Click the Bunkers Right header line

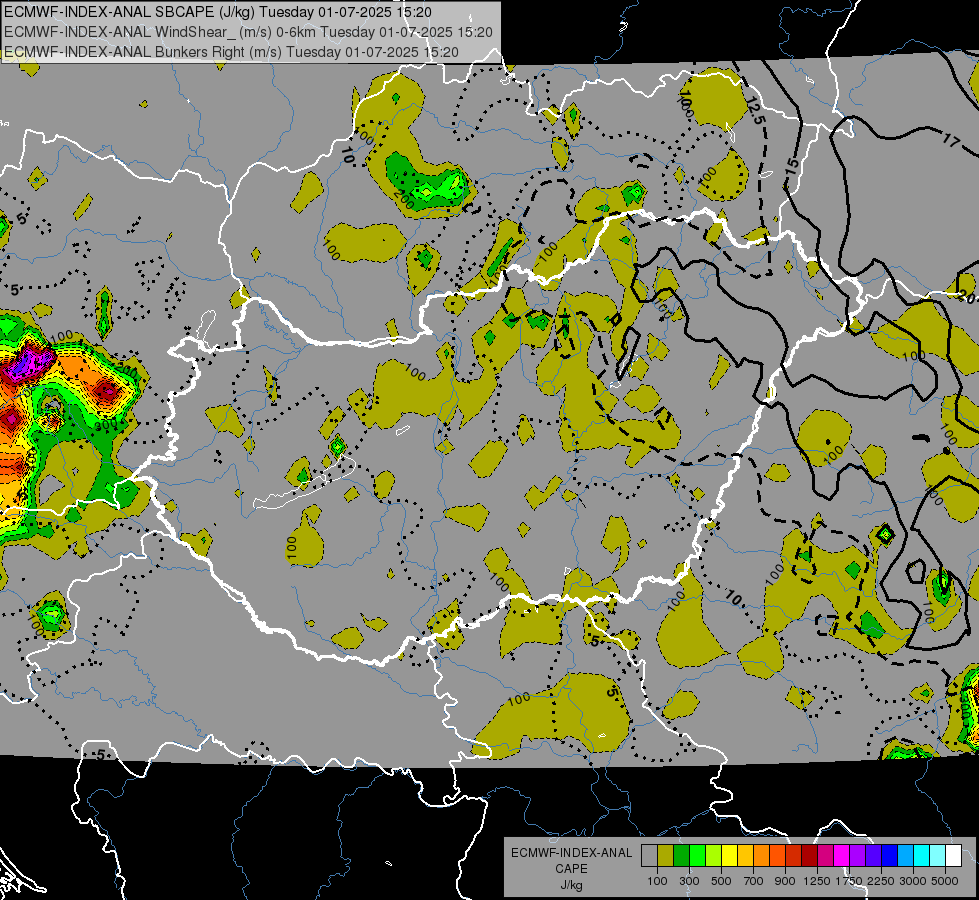click(231, 52)
